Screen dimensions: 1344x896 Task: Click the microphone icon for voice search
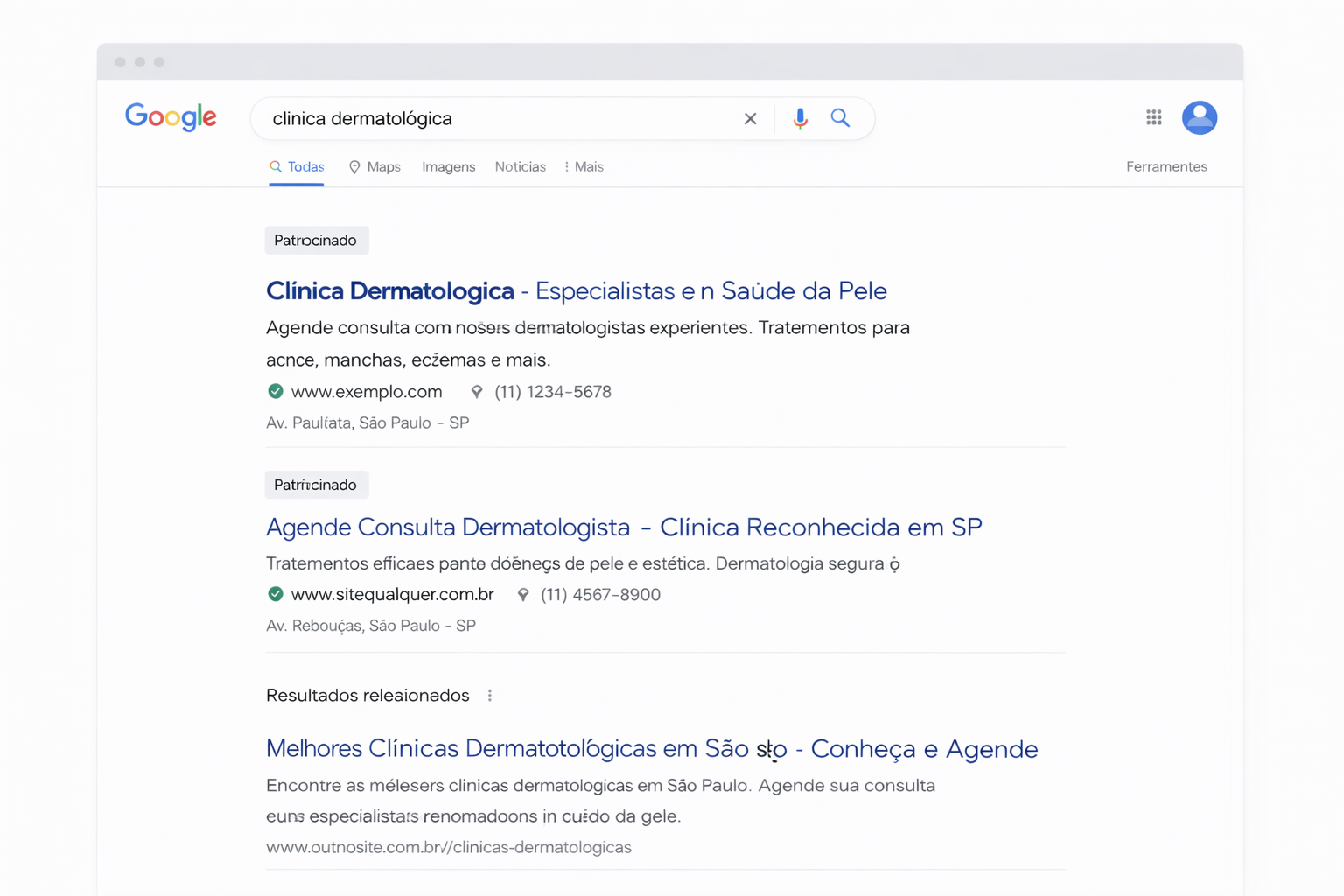point(799,118)
